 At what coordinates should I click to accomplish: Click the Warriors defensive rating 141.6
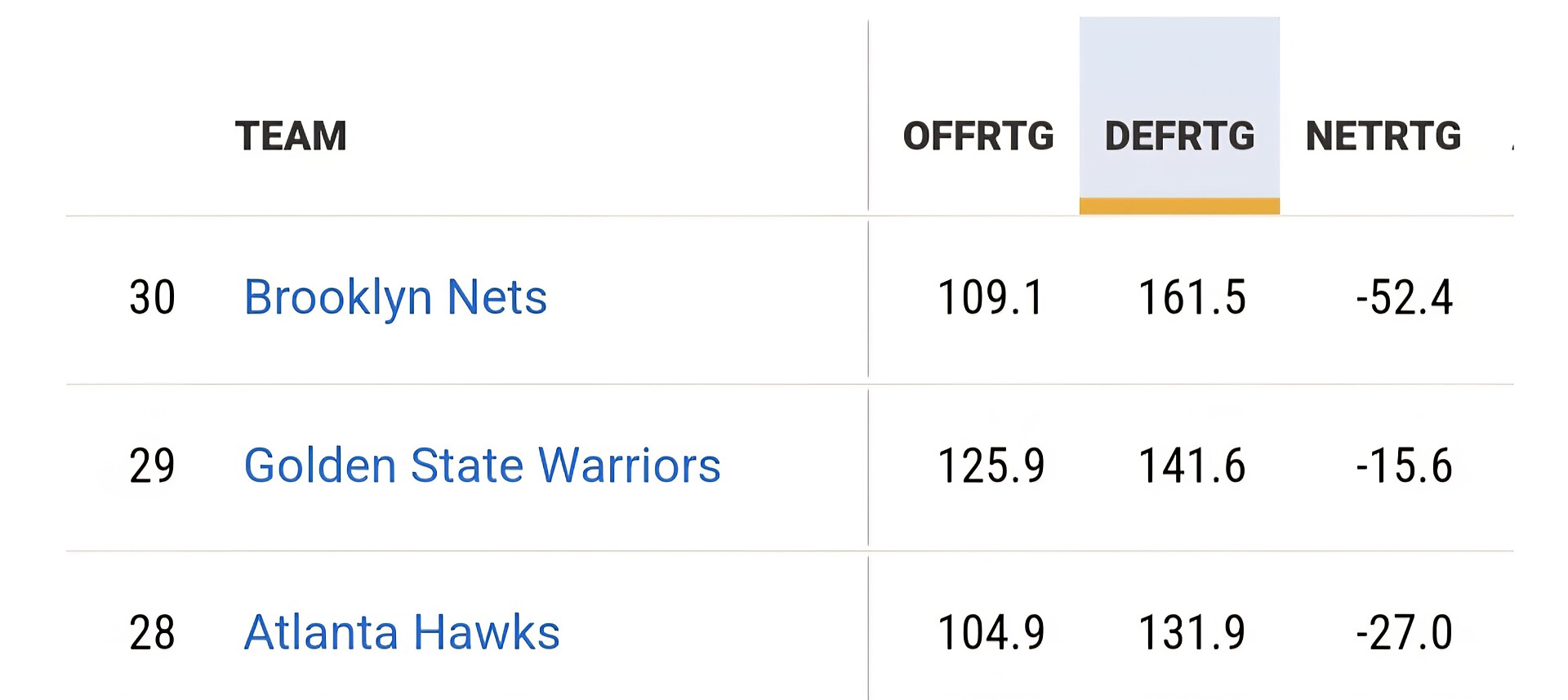click(x=1192, y=466)
